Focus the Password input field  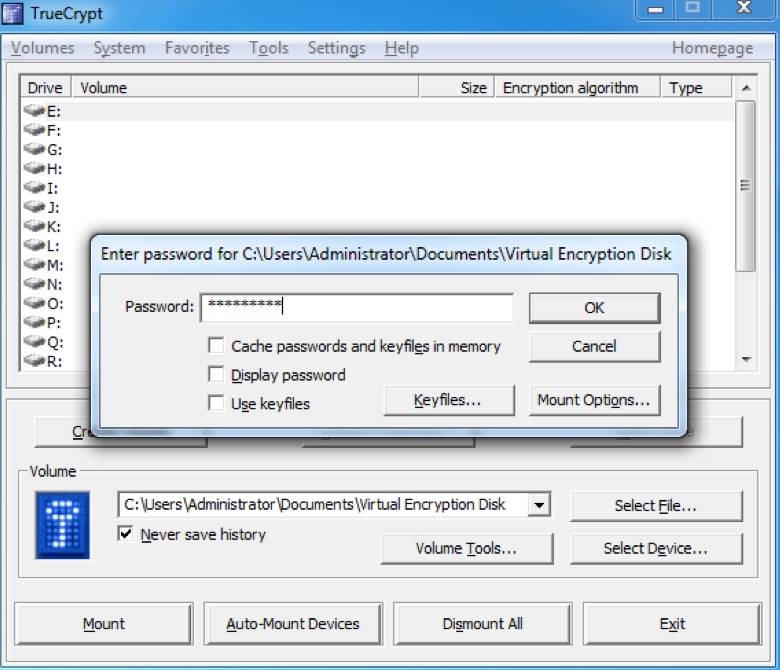[357, 307]
